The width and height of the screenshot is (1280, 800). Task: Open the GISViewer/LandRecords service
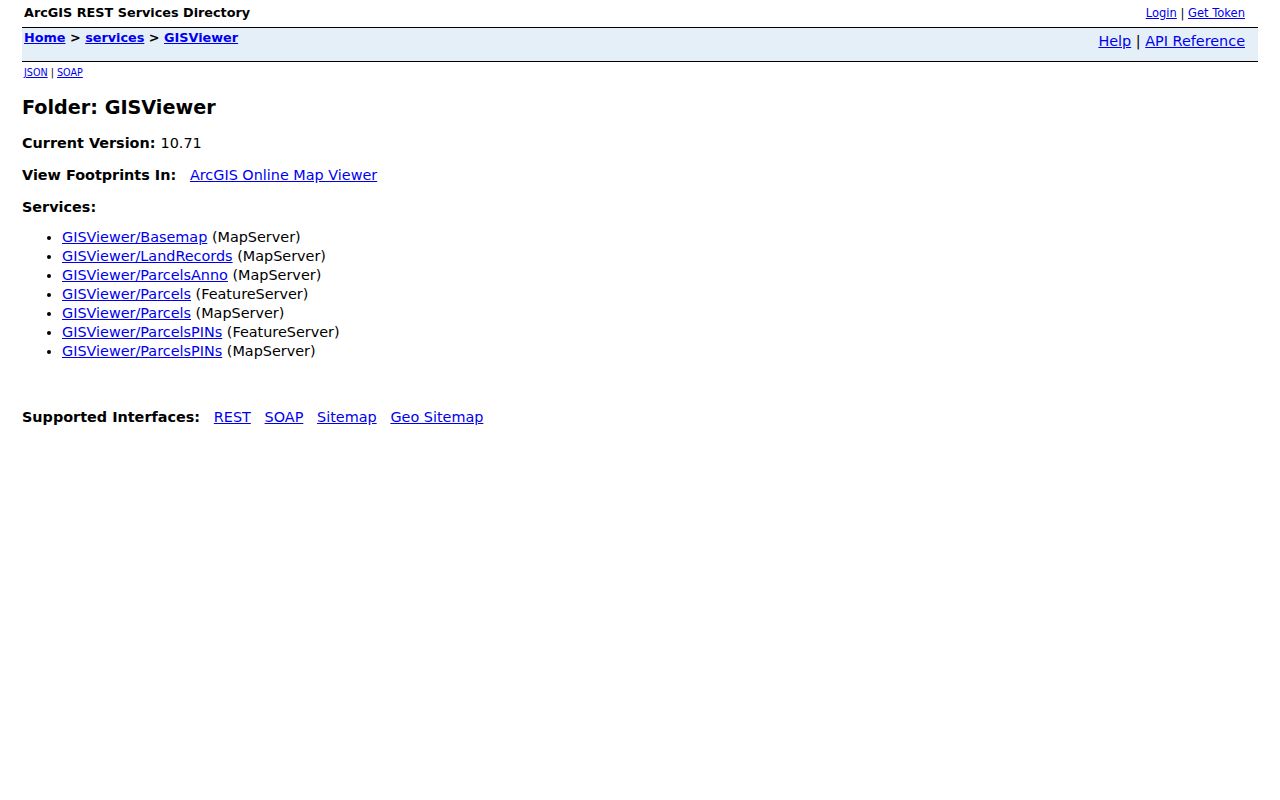(x=147, y=256)
